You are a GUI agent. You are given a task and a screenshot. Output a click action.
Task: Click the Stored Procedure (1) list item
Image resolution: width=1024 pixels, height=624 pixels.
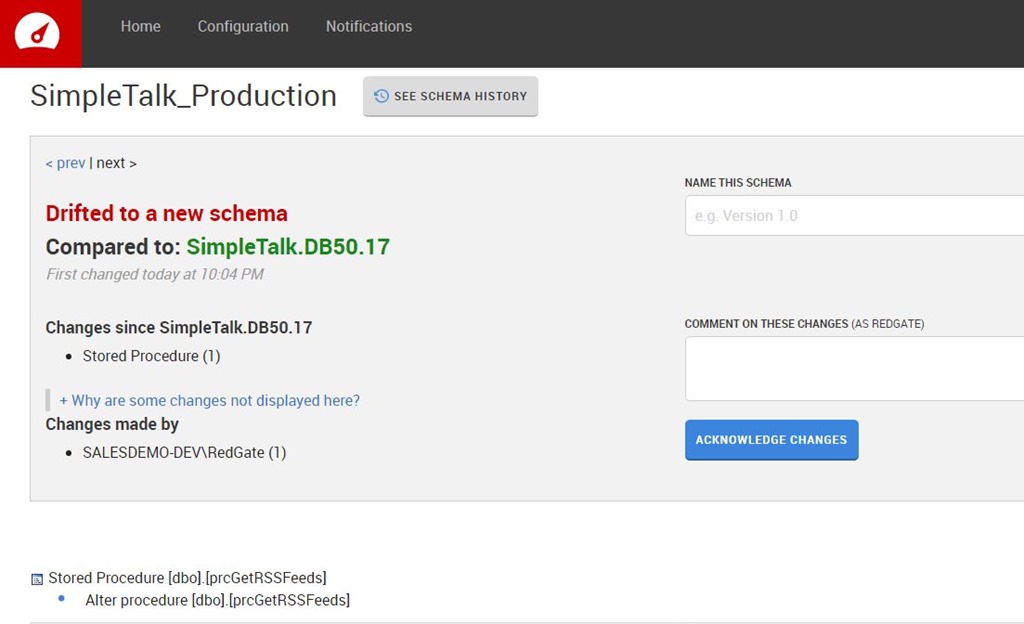[151, 356]
